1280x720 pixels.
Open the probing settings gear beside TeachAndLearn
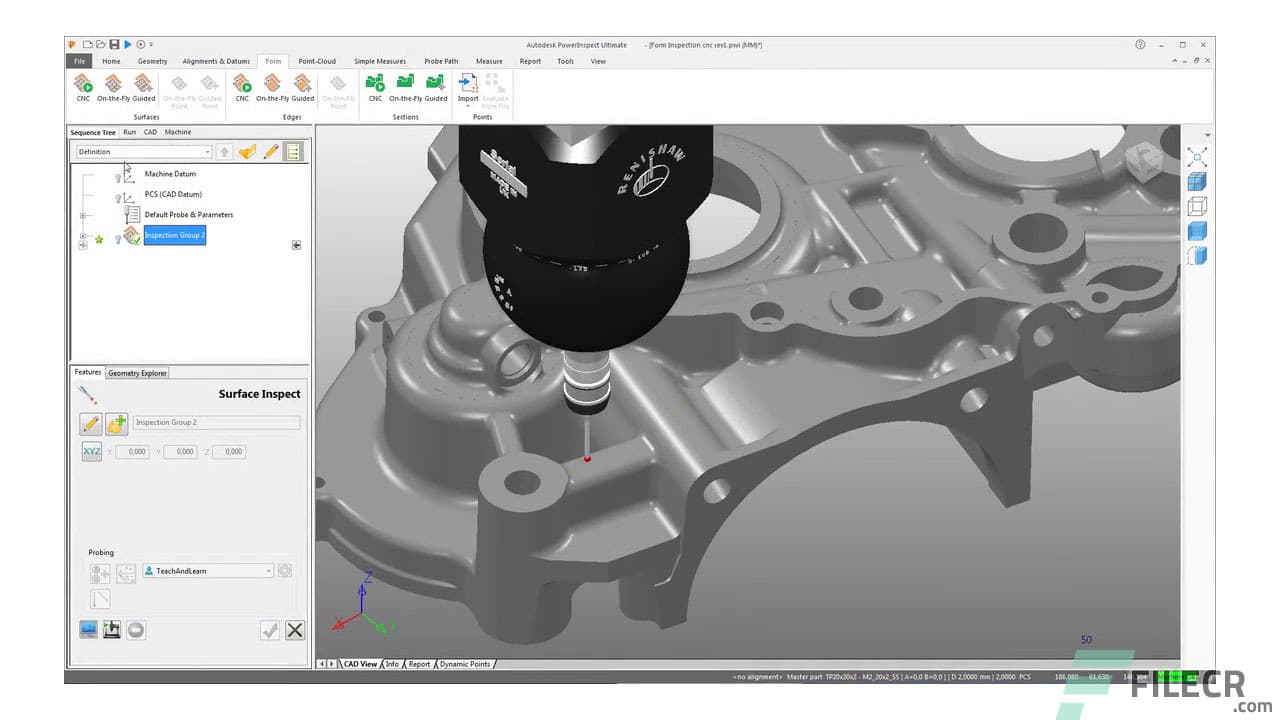click(285, 570)
